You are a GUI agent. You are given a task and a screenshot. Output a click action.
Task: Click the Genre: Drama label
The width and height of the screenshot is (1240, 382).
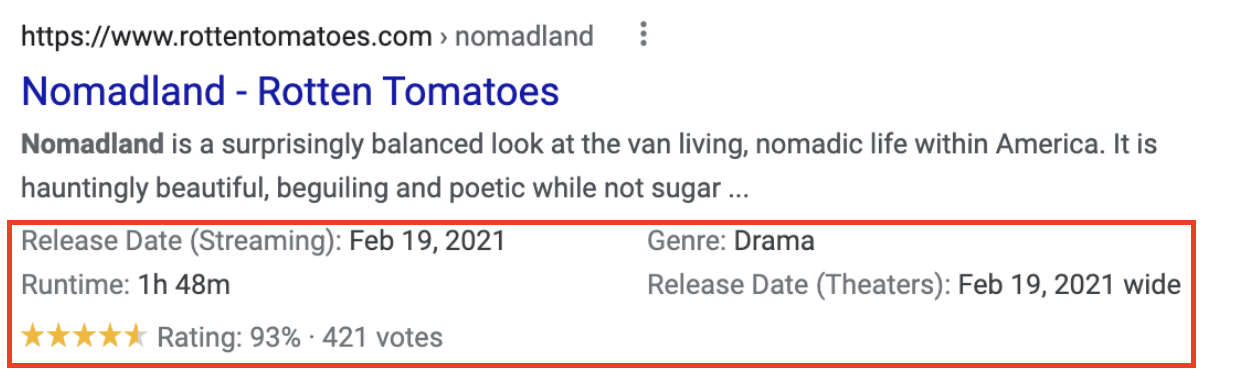(x=731, y=241)
